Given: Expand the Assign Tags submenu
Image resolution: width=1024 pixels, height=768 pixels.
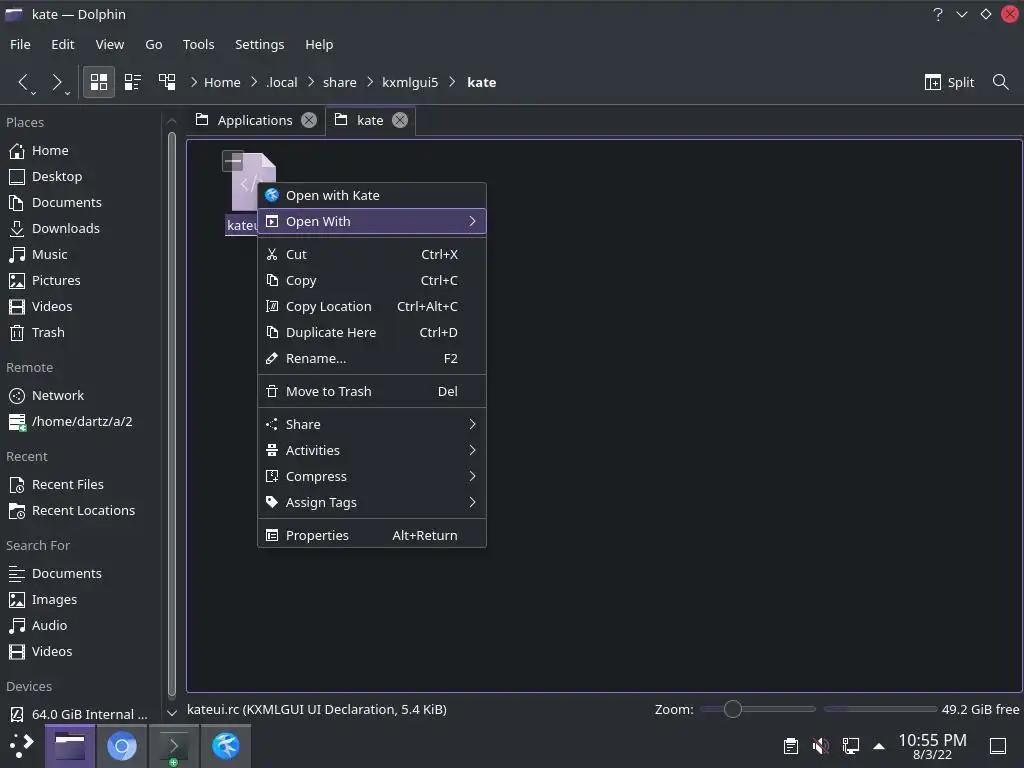Looking at the screenshot, I should click(372, 503).
